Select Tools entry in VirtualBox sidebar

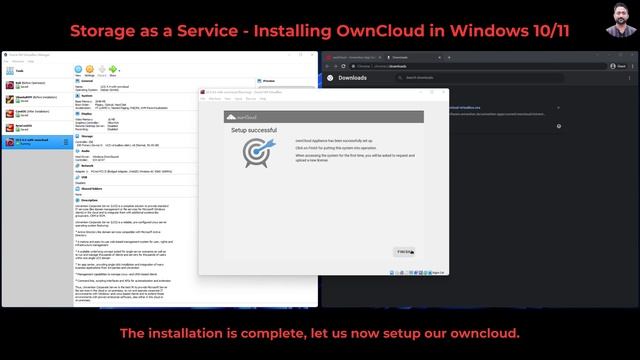tap(37, 71)
